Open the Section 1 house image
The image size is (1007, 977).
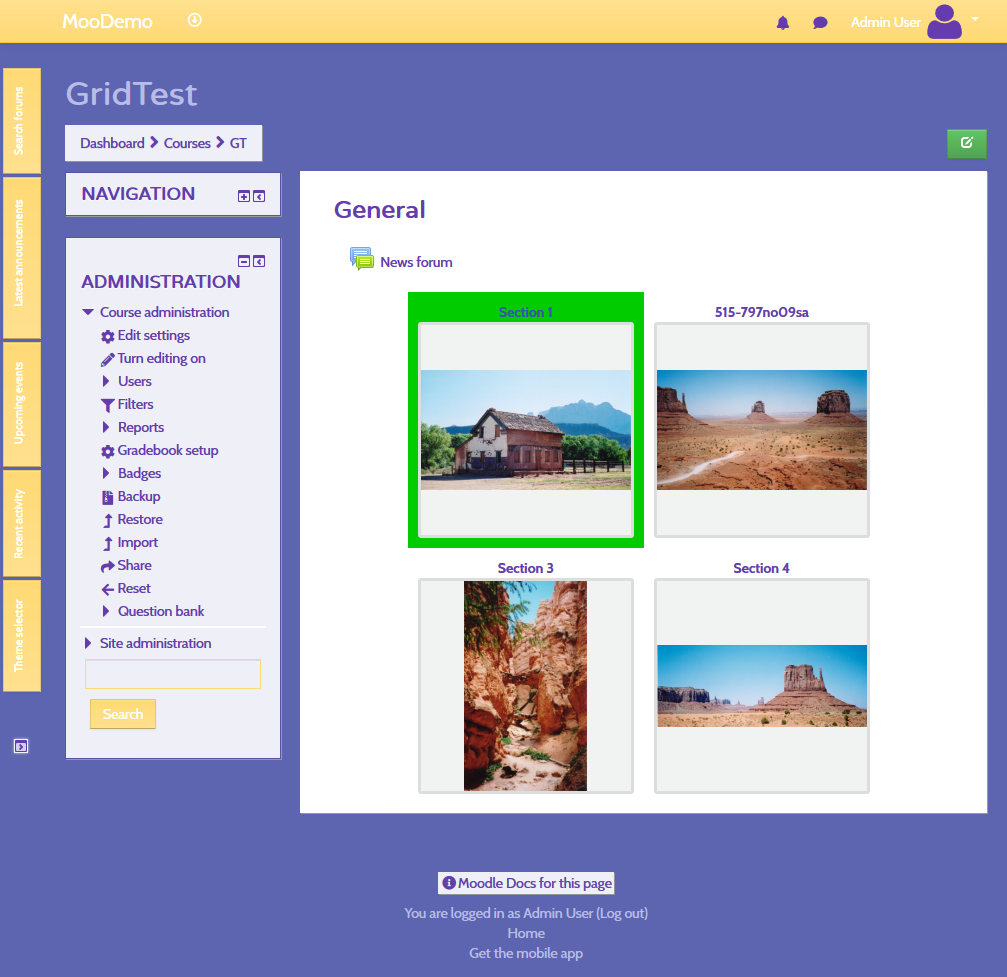526,430
